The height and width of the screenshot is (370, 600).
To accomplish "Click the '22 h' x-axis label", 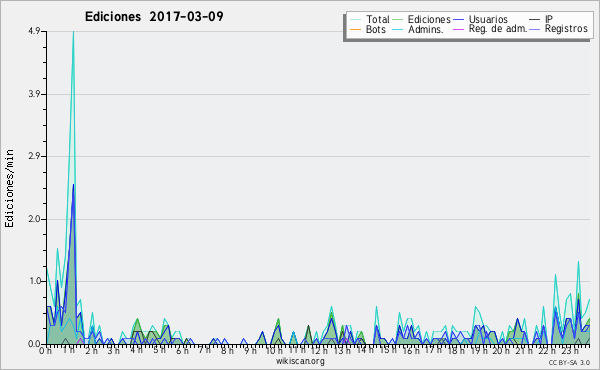I will tap(546, 350).
